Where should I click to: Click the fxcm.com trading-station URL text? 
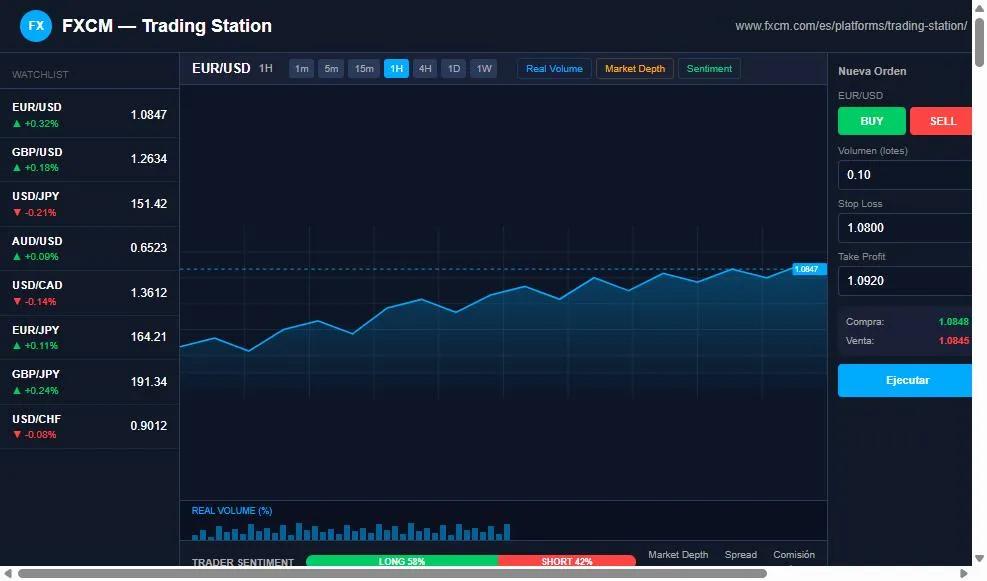(851, 26)
